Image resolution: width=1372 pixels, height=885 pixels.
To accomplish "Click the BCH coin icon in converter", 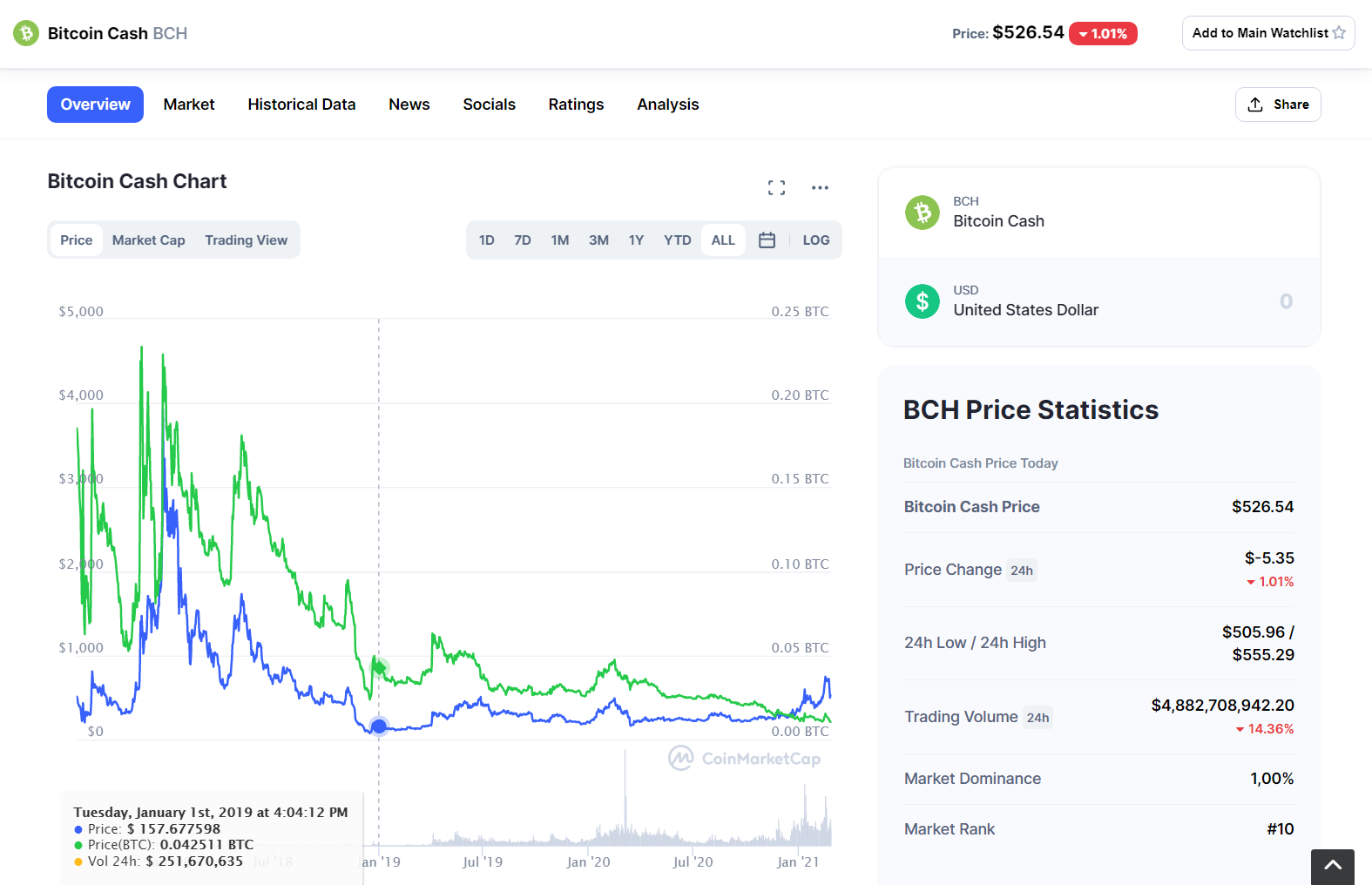I will click(923, 213).
